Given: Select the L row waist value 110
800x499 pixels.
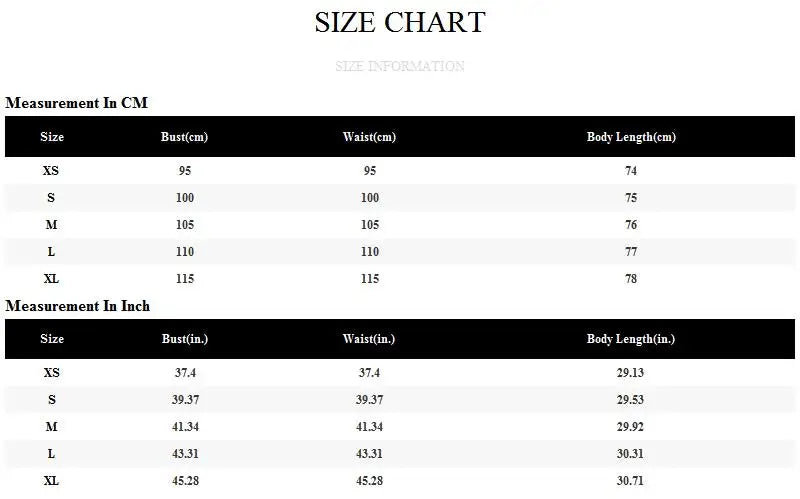Looking at the screenshot, I should [369, 252].
